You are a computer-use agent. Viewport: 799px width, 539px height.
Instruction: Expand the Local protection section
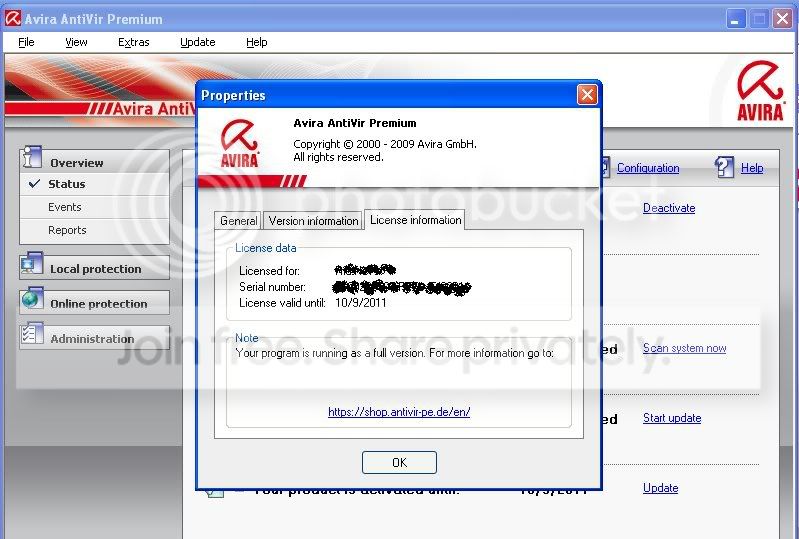tap(94, 267)
